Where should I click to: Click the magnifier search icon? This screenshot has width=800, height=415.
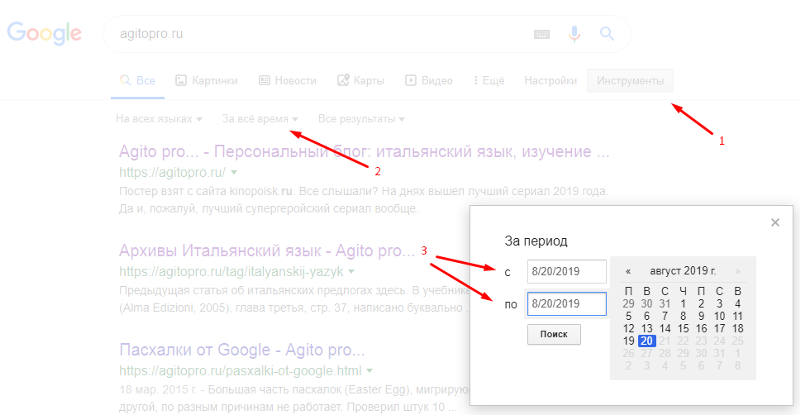[x=607, y=34]
